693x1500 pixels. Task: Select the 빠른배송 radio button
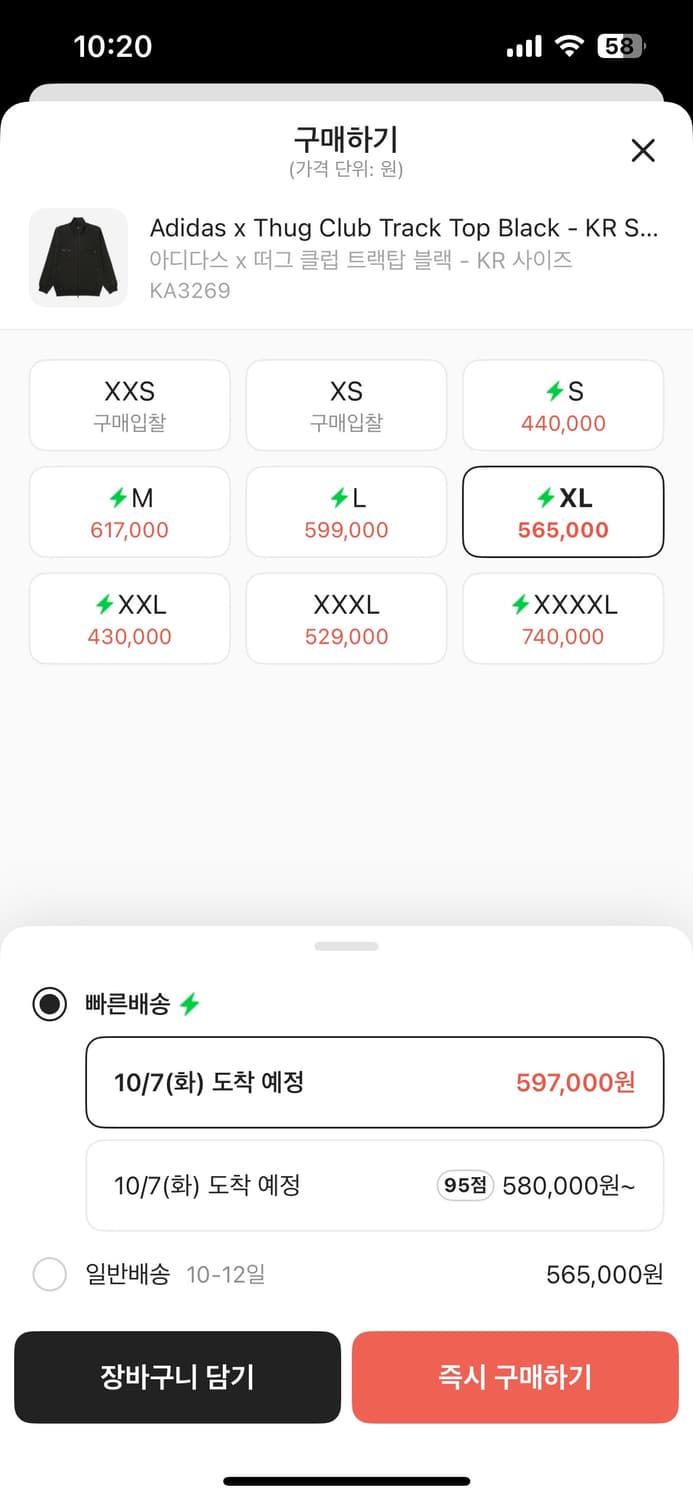(x=50, y=1004)
